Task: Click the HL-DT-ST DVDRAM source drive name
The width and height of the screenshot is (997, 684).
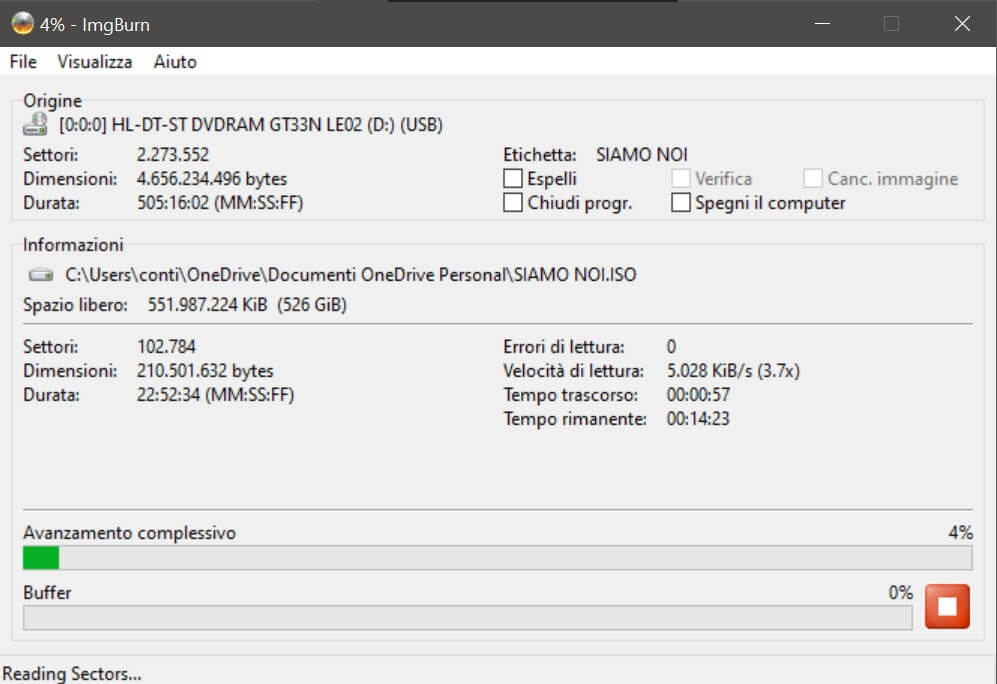Action: coord(251,125)
